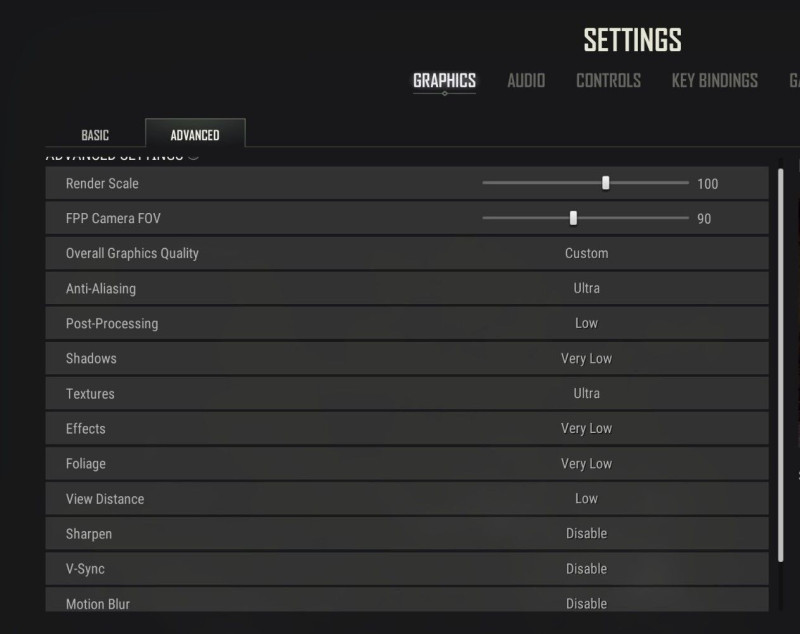Switch to the Controls tab
Image resolution: width=800 pixels, height=634 pixels.
click(x=608, y=81)
